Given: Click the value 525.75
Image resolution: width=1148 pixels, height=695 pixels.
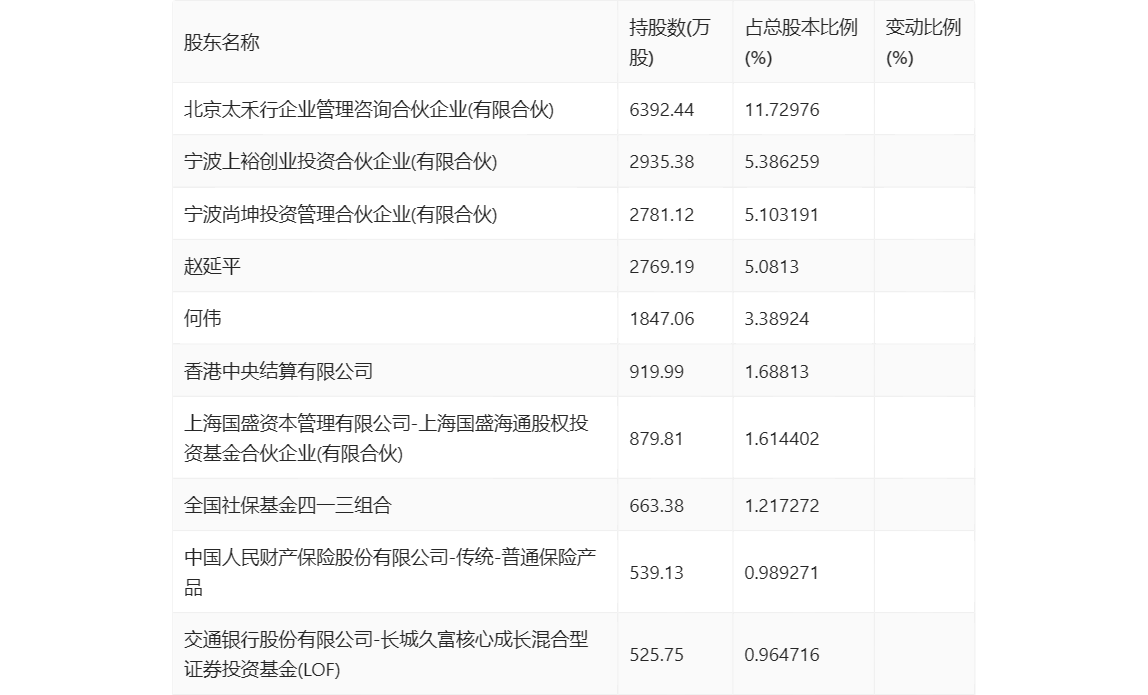Looking at the screenshot, I should coord(656,655).
